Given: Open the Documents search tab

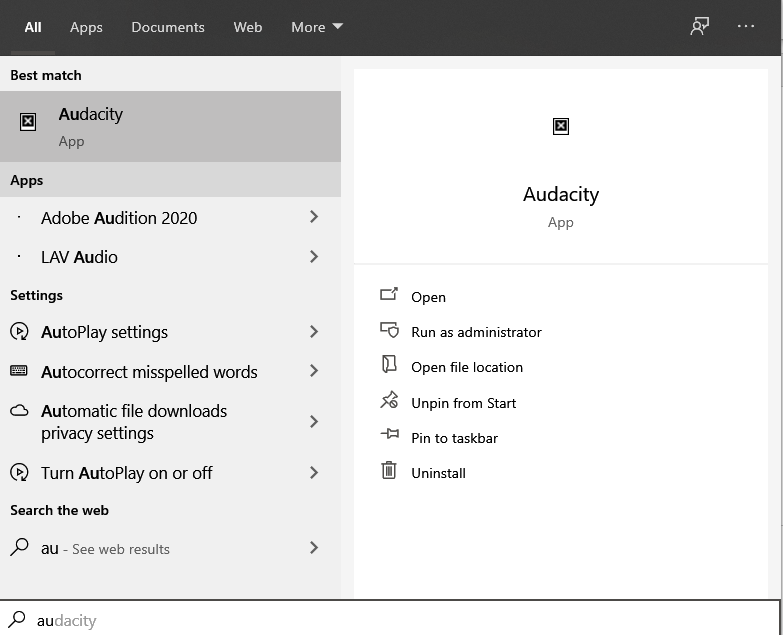Looking at the screenshot, I should pos(168,27).
